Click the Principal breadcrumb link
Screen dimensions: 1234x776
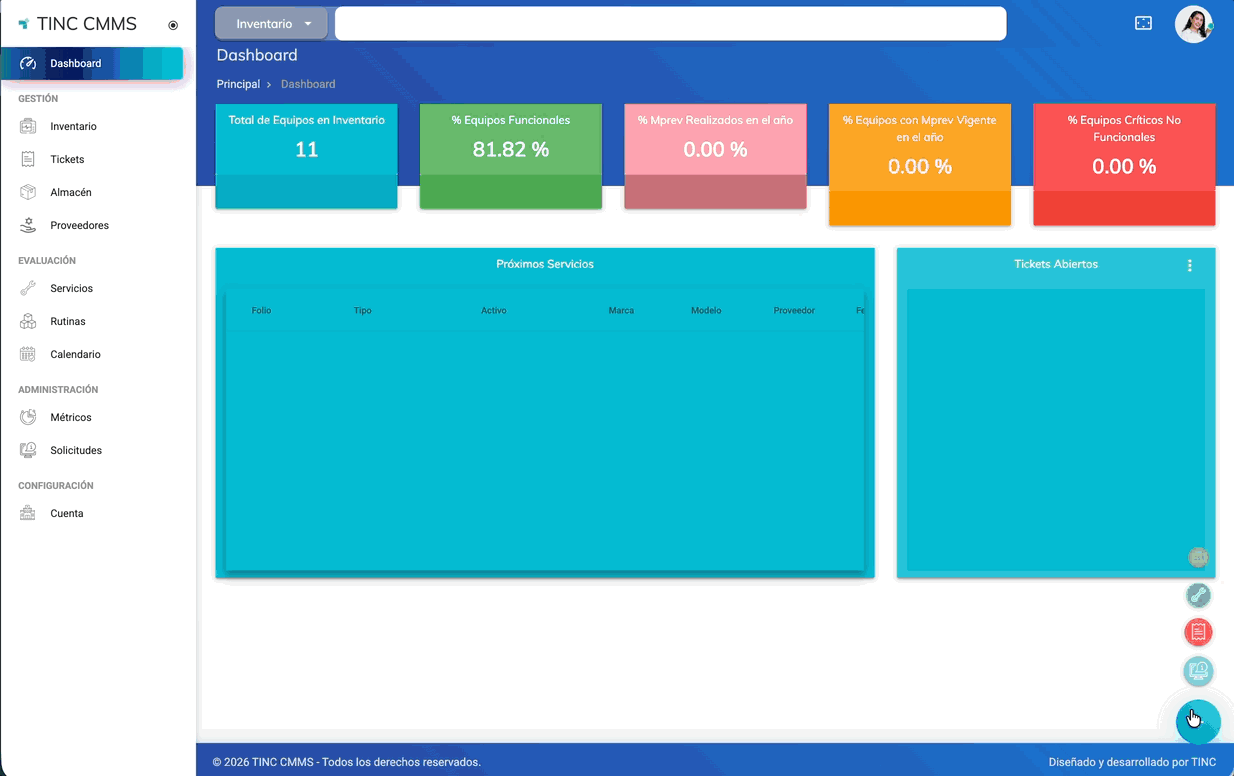(x=238, y=85)
